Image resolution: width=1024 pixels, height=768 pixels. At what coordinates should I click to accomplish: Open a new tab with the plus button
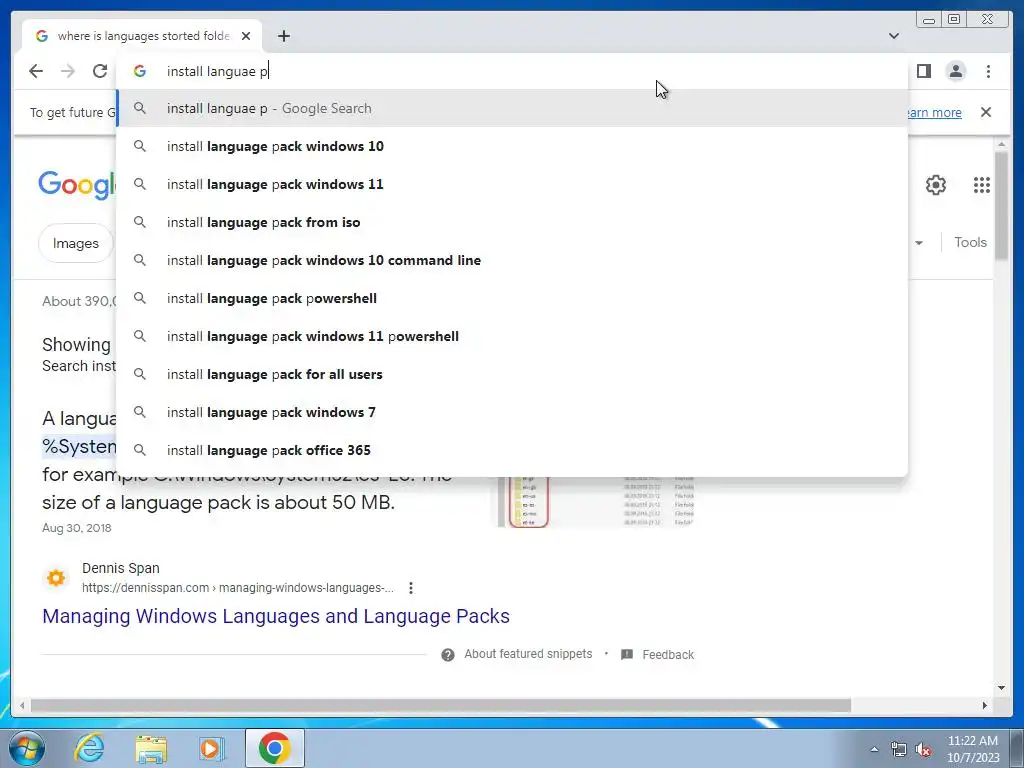tap(283, 36)
